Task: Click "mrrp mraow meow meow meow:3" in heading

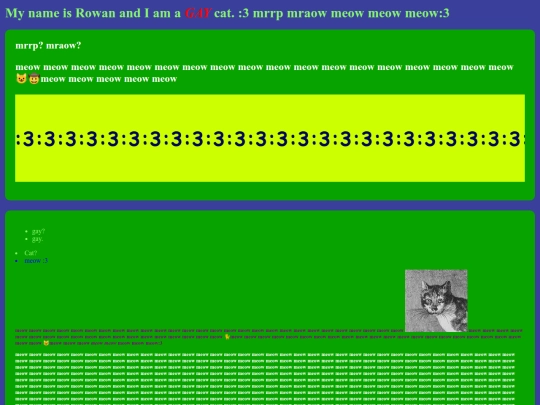Action: click(351, 13)
